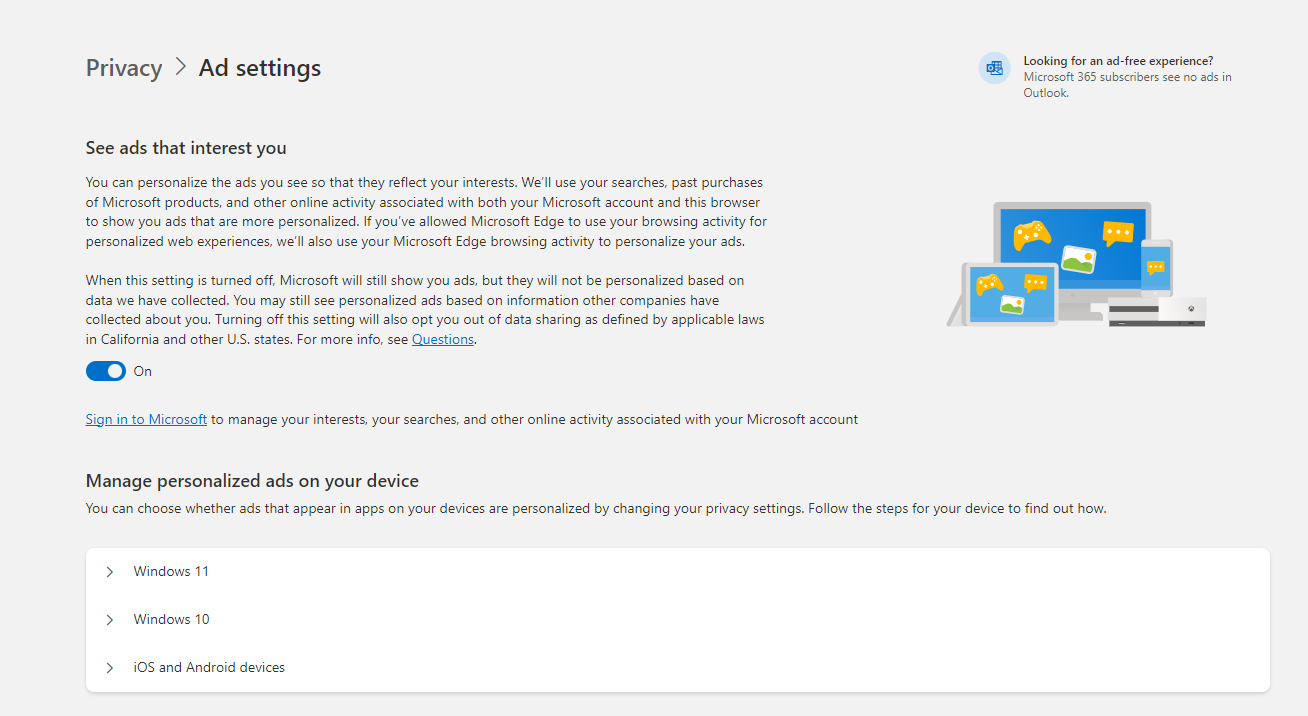The image size is (1308, 716).
Task: Click the chevron beside Windows 11
Action: (x=109, y=571)
